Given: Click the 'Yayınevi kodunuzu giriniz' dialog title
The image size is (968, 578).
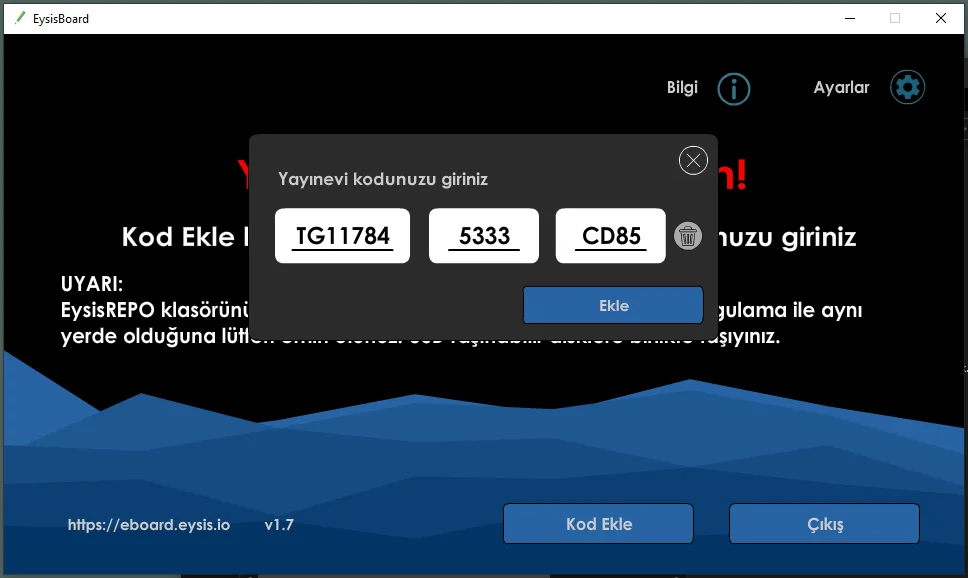Looking at the screenshot, I should 383,179.
